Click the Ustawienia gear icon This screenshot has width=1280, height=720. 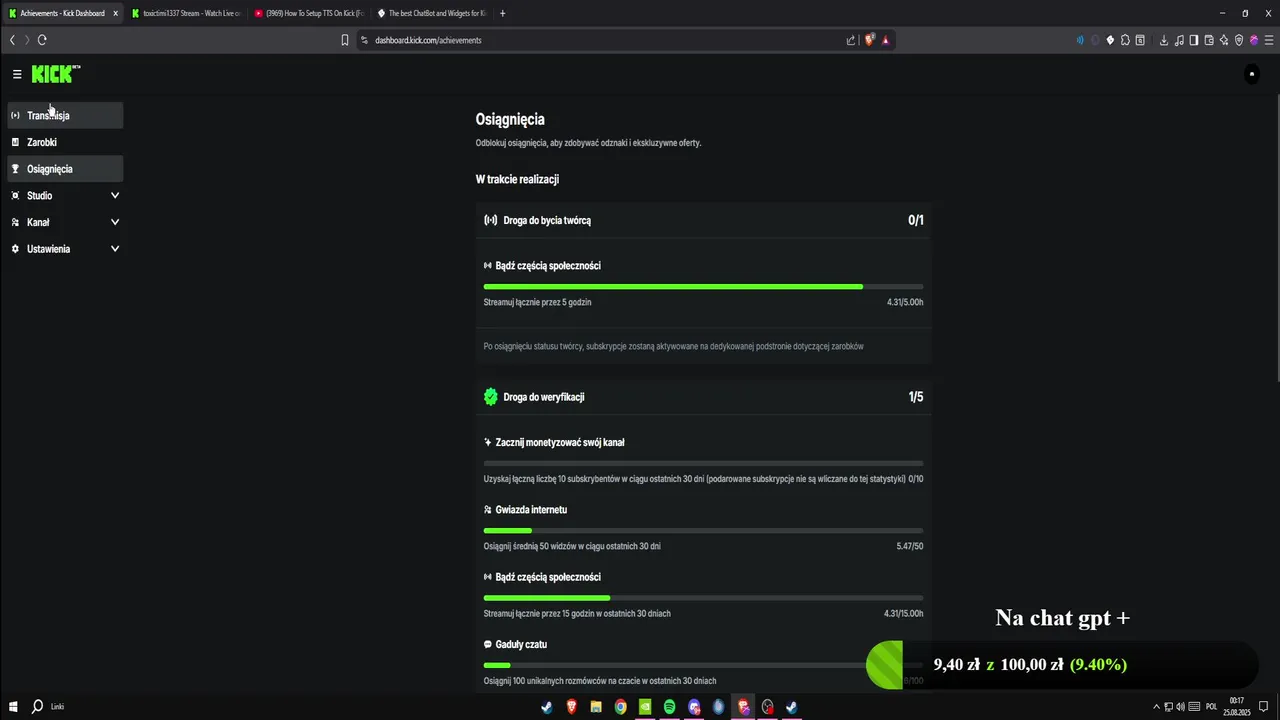15,249
